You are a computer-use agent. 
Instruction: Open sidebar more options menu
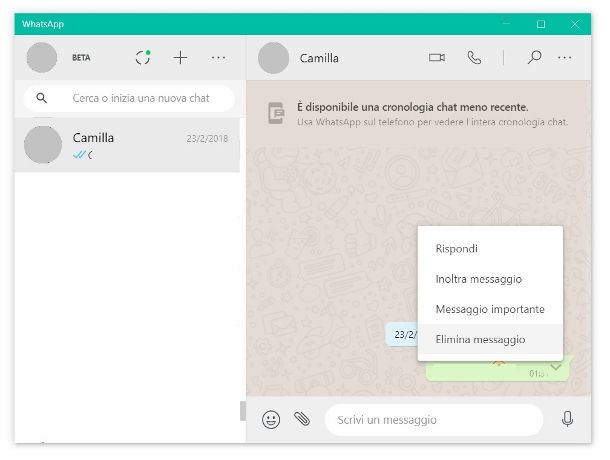(x=218, y=58)
